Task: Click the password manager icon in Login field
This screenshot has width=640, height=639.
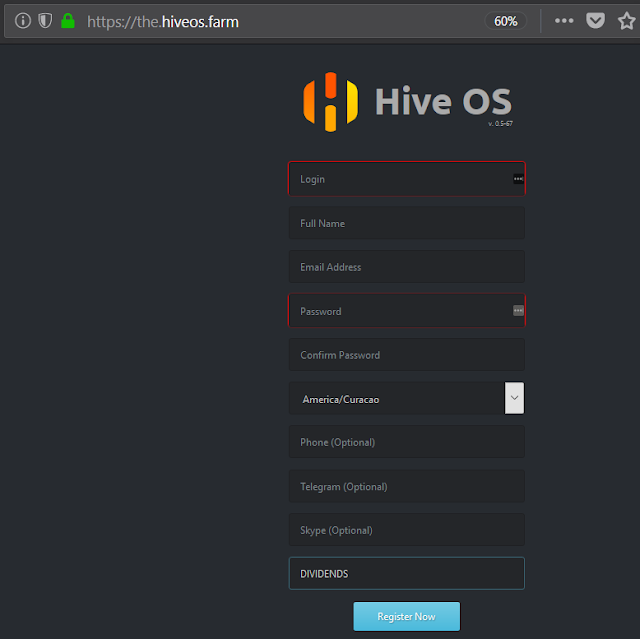Action: point(518,179)
